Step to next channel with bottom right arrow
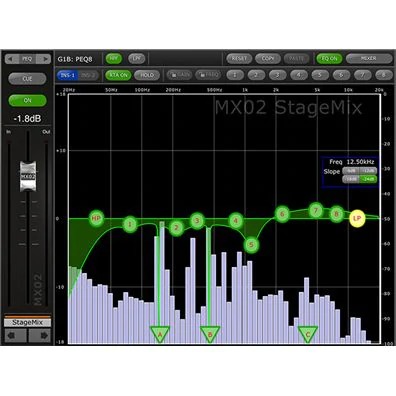Image resolution: width=396 pixels, height=396 pixels. 40,335
